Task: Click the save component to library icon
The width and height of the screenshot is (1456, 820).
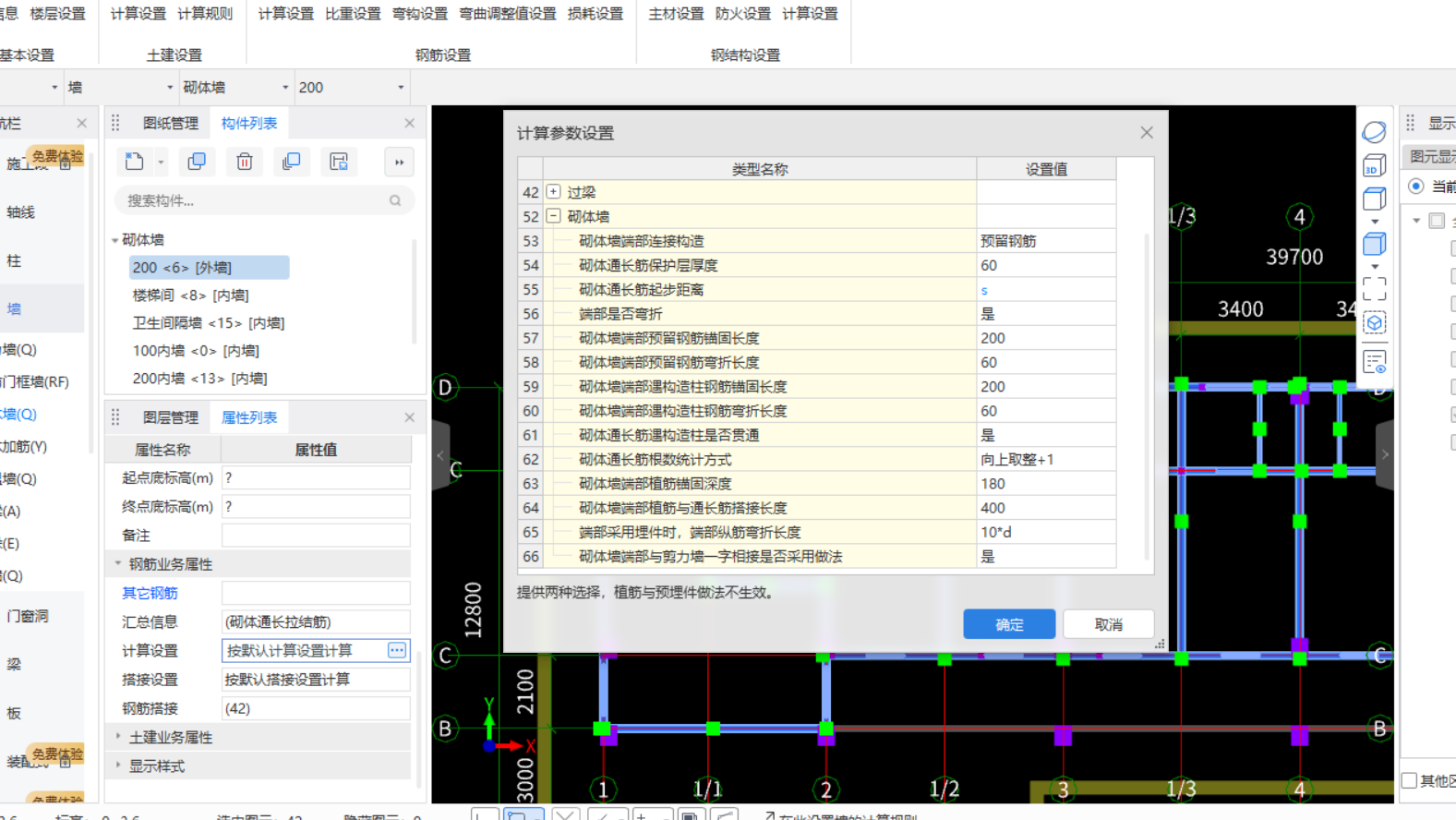Action: [339, 162]
